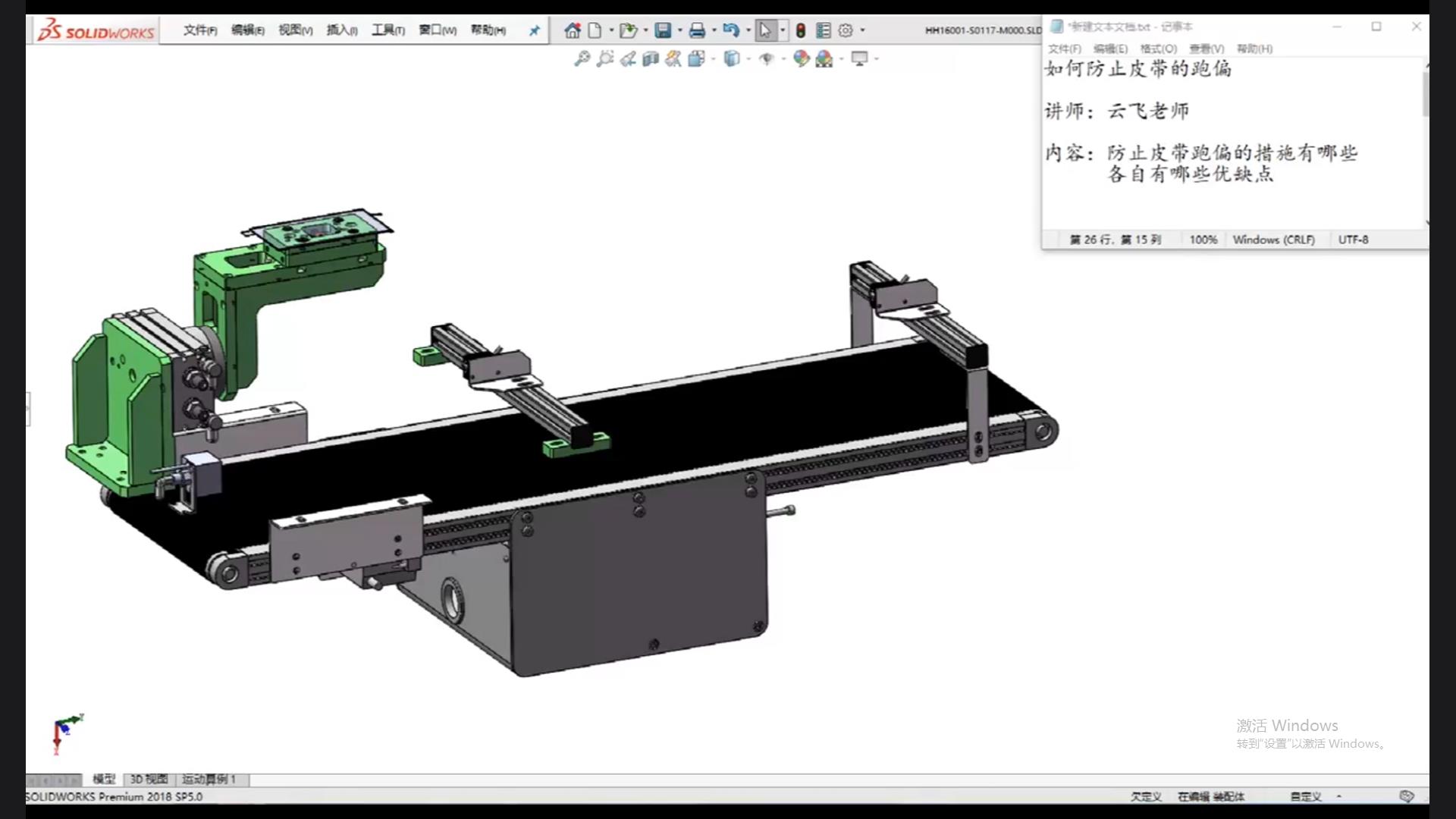Screen dimensions: 1456x819
Task: Click the Notepad vertical scrollbar thumb
Action: (x=1426, y=95)
